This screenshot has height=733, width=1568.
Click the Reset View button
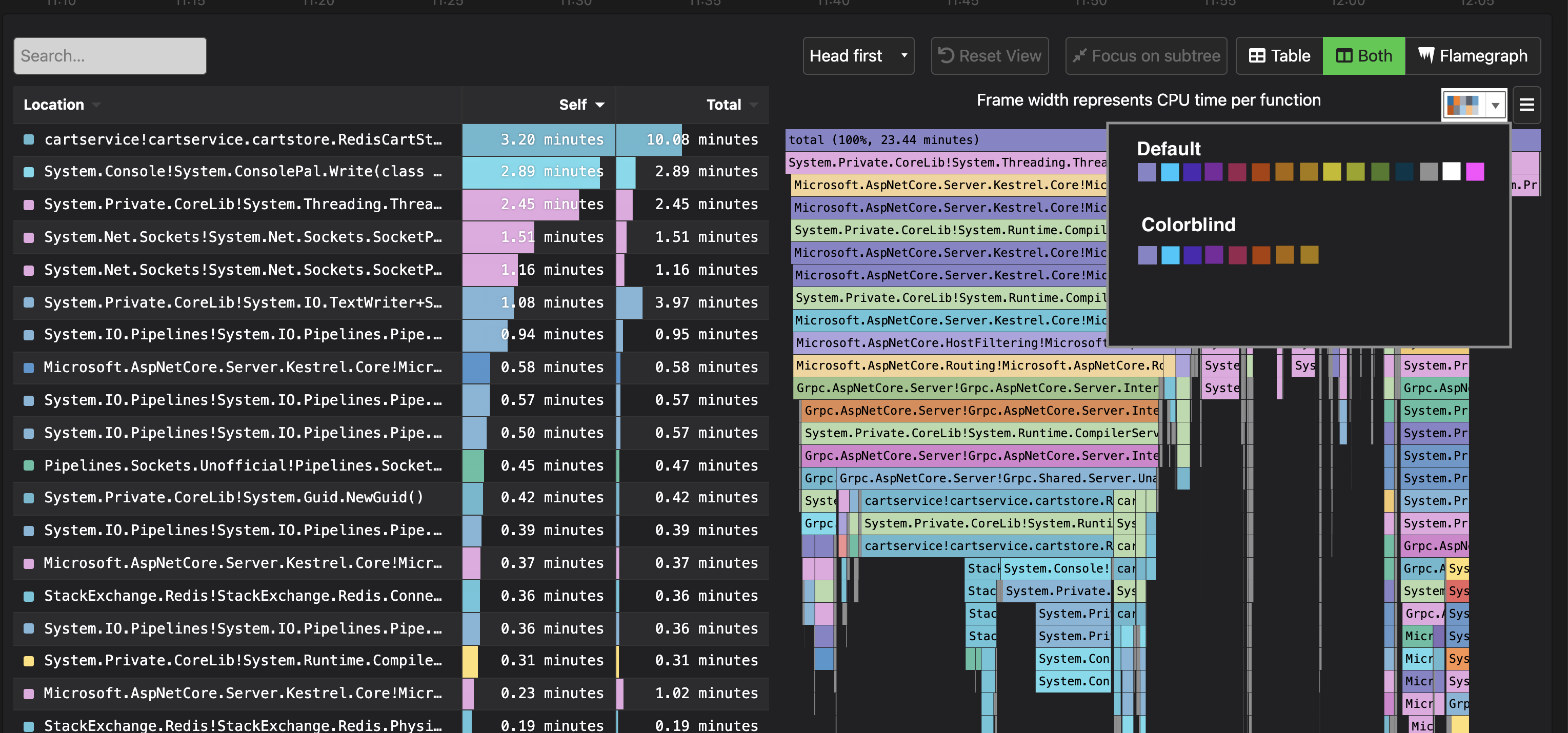coord(989,55)
